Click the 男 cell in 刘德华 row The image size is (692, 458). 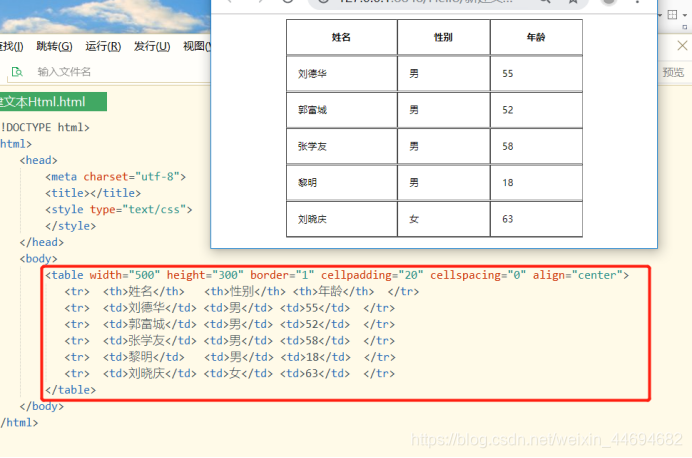tap(444, 74)
